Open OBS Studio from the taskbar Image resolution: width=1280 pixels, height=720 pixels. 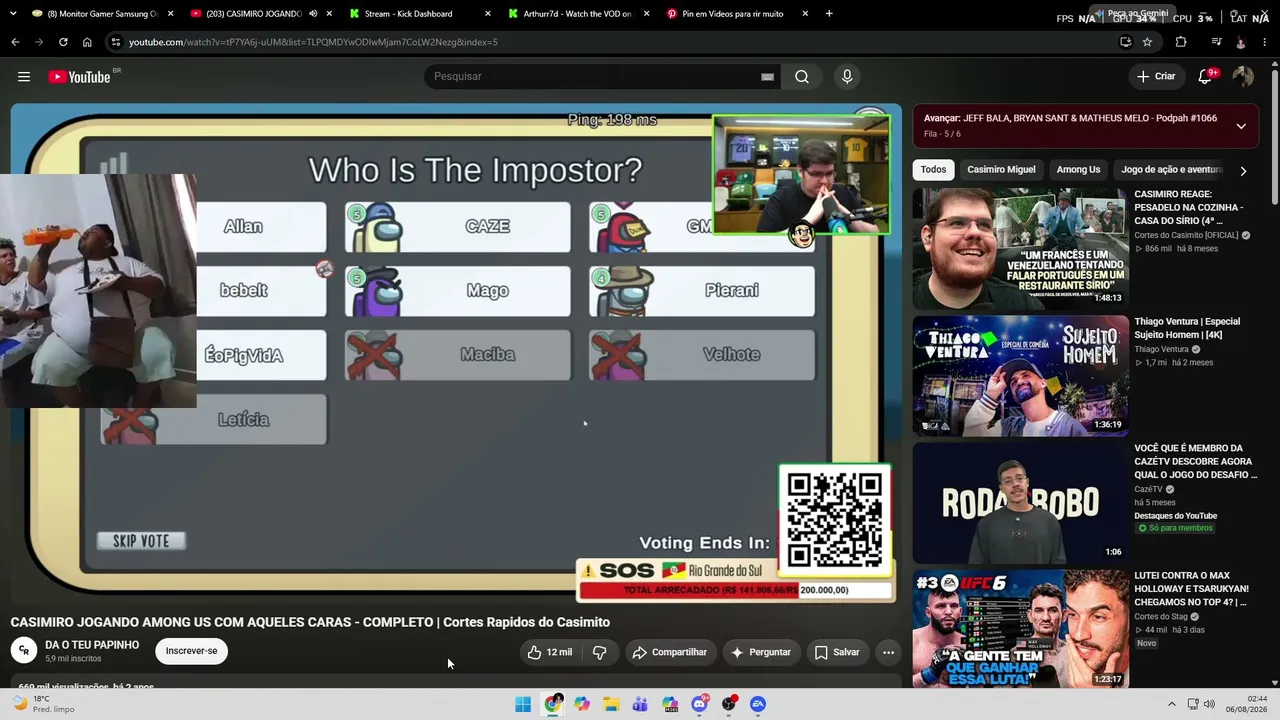(x=729, y=704)
